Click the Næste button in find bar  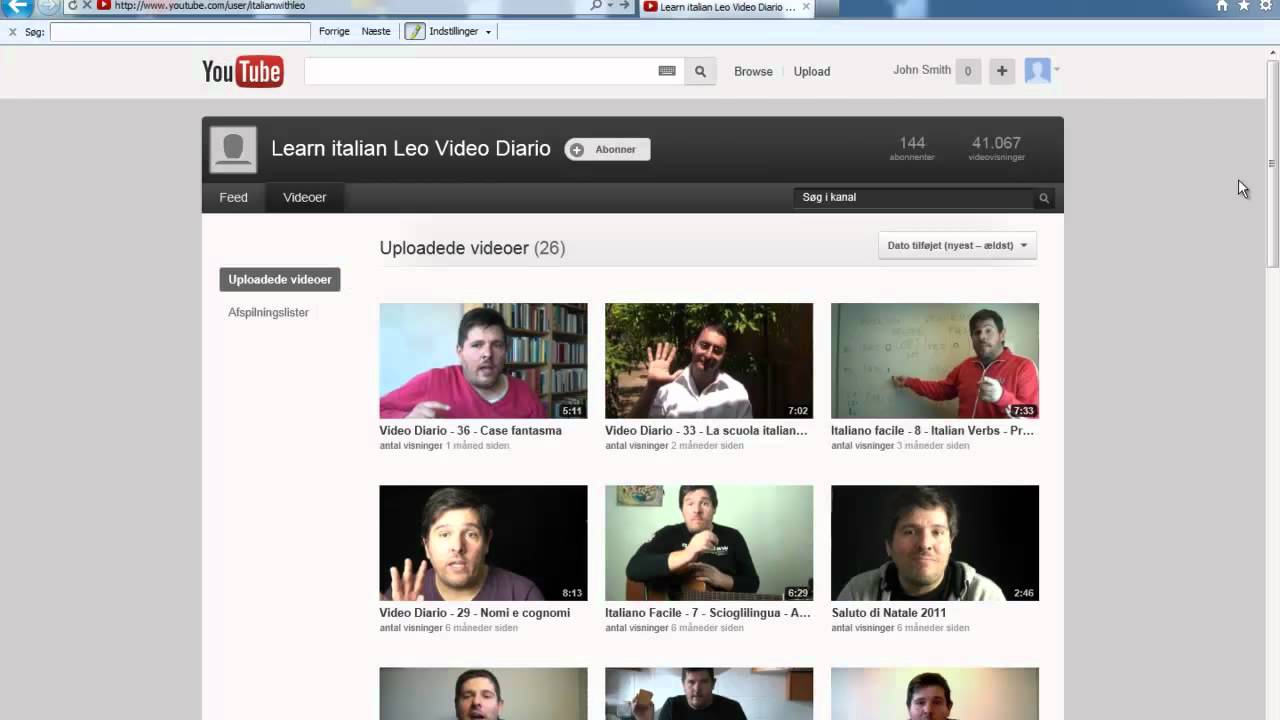[376, 32]
